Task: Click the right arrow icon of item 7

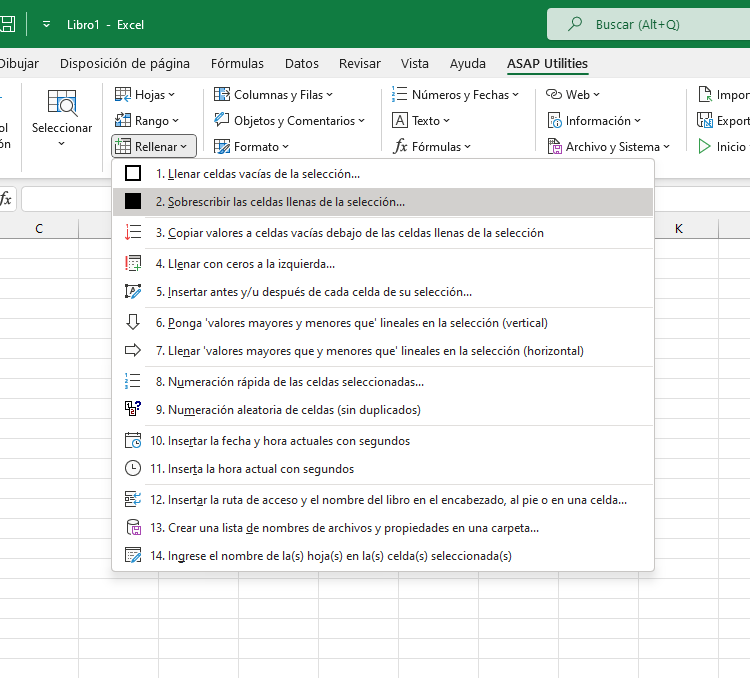Action: click(133, 350)
